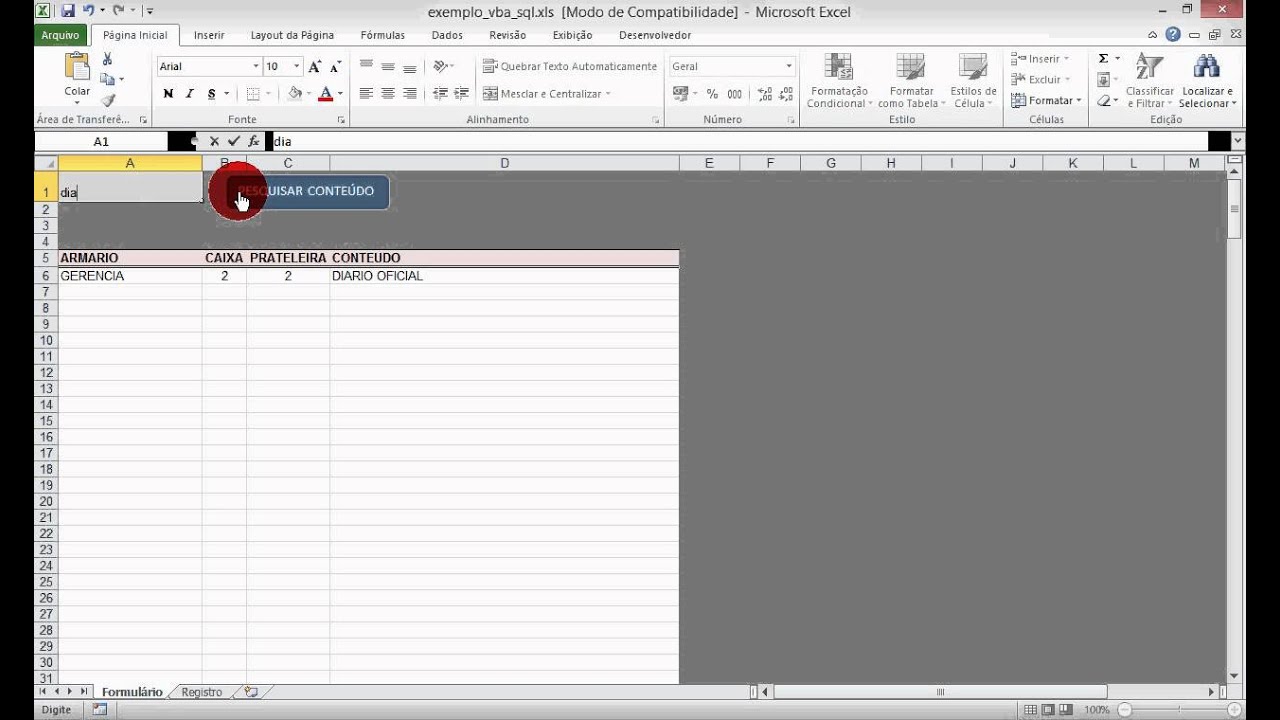
Task: Switch to the Dados tab
Action: [x=447, y=35]
